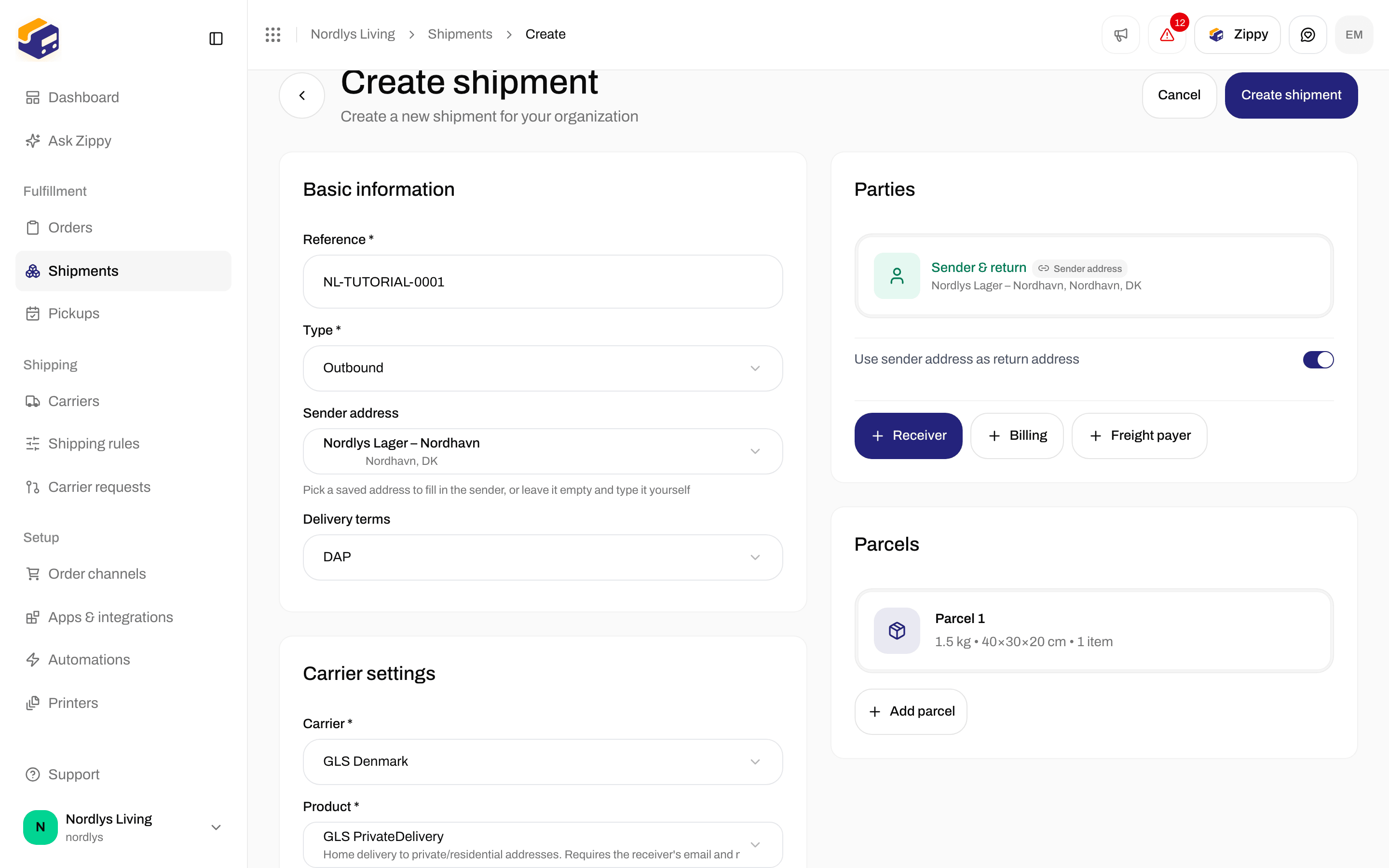The height and width of the screenshot is (868, 1389).
Task: Open the Type dropdown showing Outbound
Action: point(543,368)
